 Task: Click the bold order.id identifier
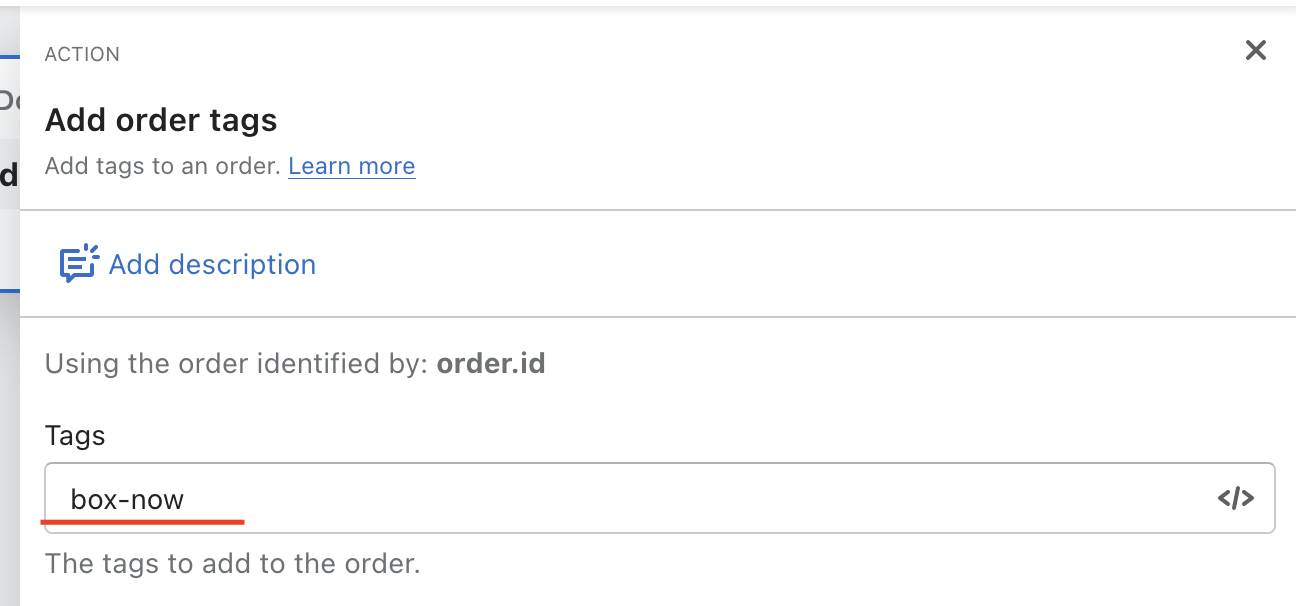tap(491, 363)
